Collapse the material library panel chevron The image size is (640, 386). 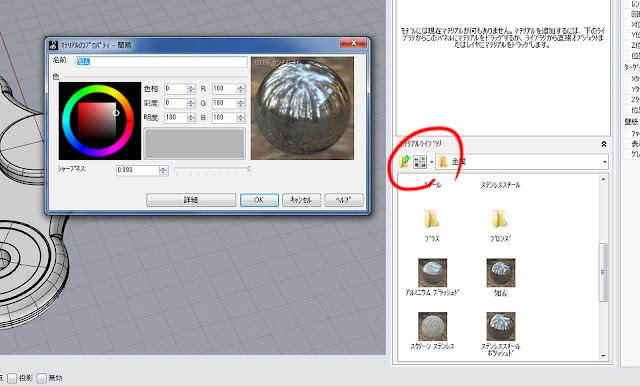604,144
